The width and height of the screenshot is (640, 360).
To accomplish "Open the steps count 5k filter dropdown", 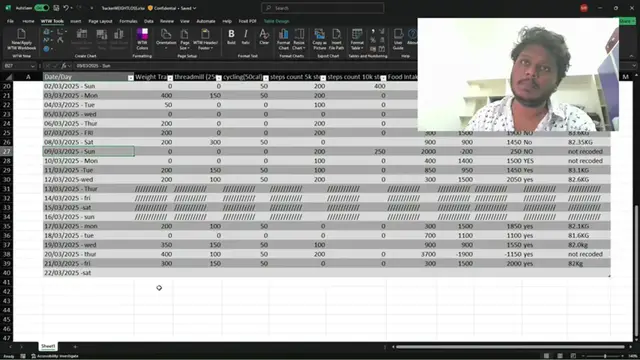I will click(x=323, y=78).
